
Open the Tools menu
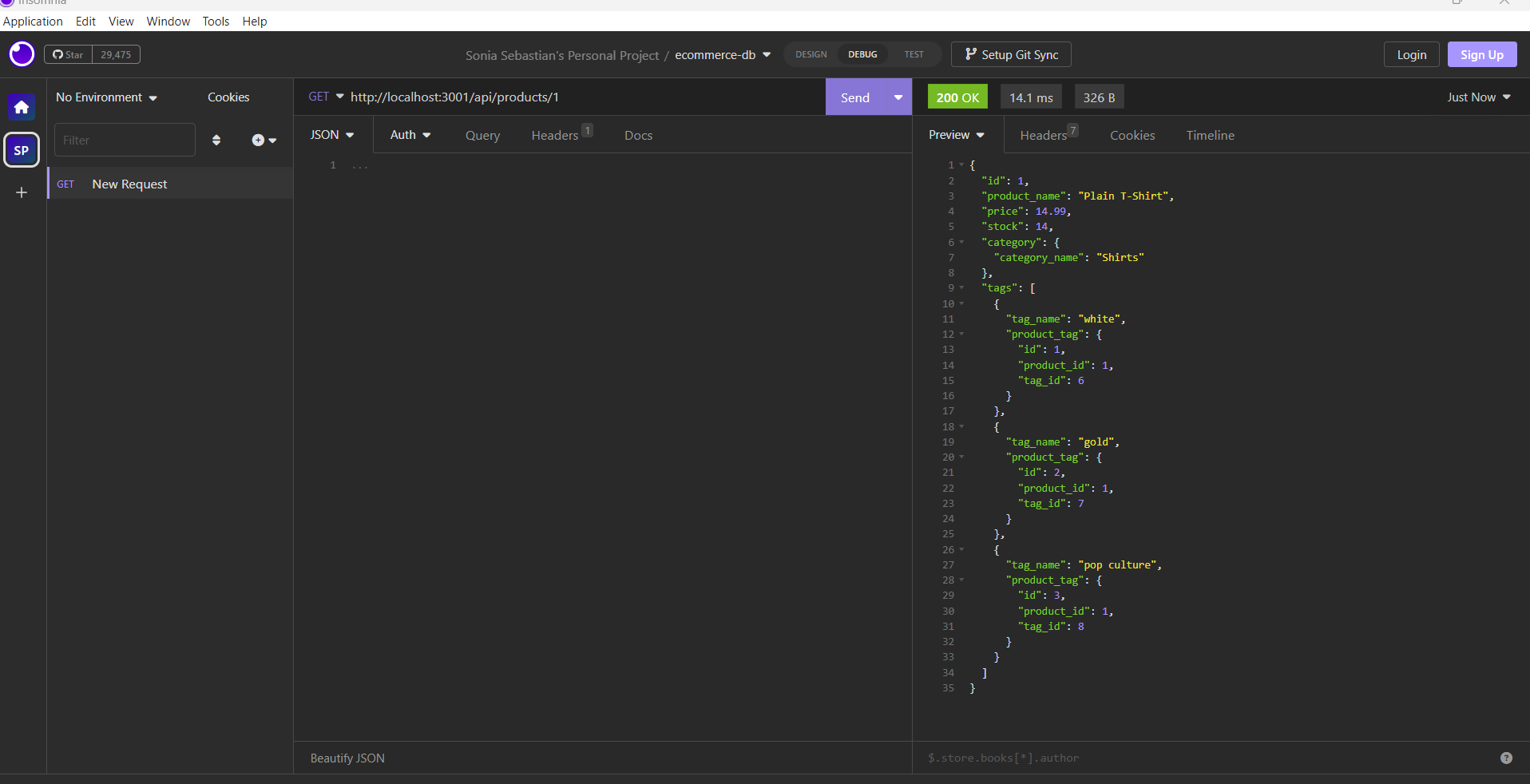click(x=215, y=21)
